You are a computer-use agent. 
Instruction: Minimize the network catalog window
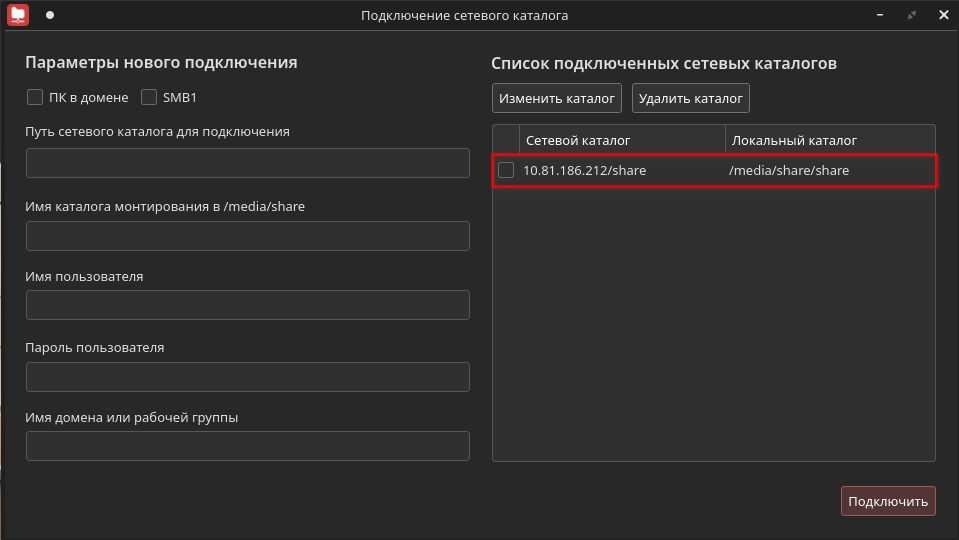click(x=880, y=15)
